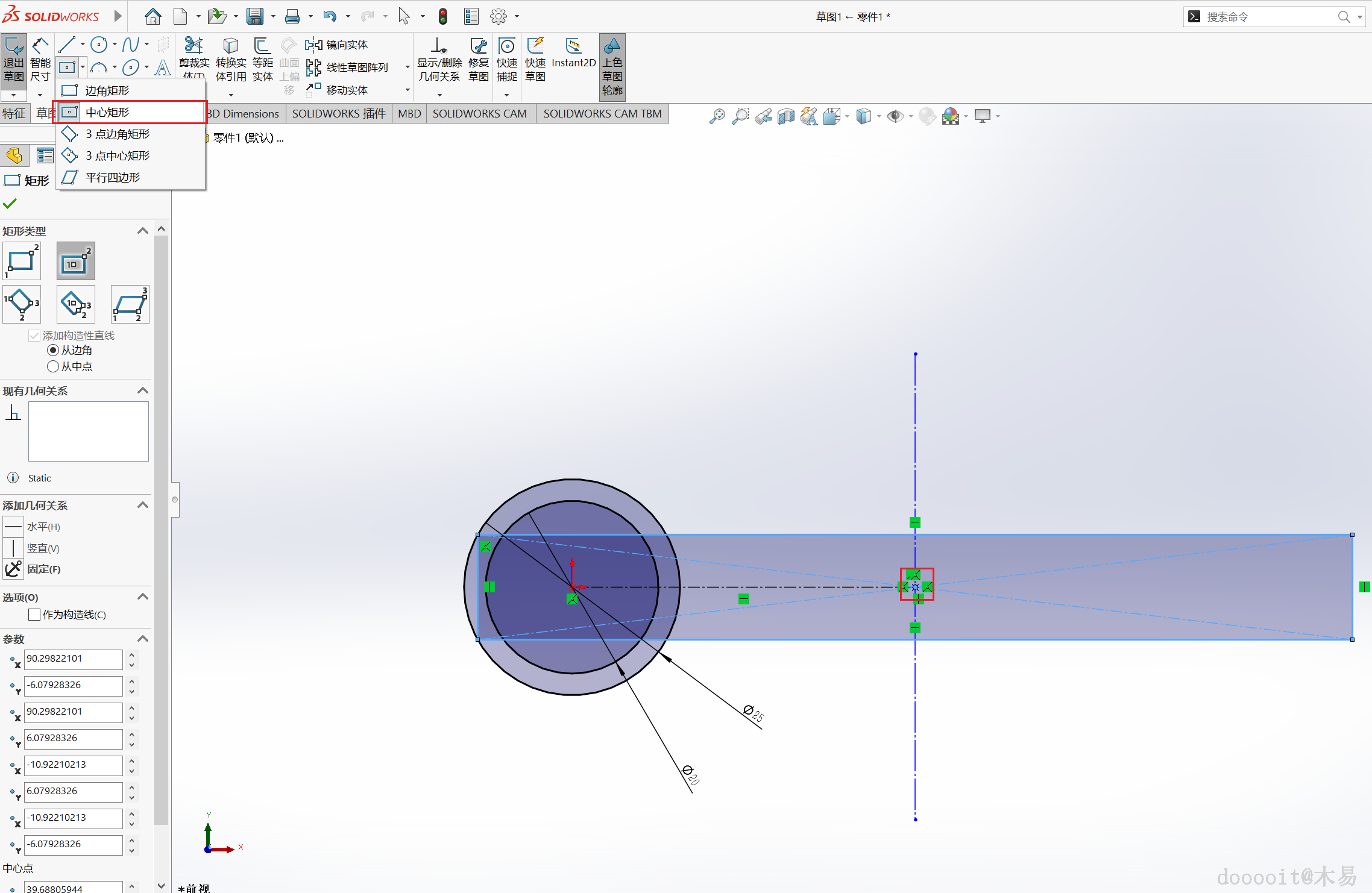Click the Mirror Entities (镜向实体) tool

point(336,45)
